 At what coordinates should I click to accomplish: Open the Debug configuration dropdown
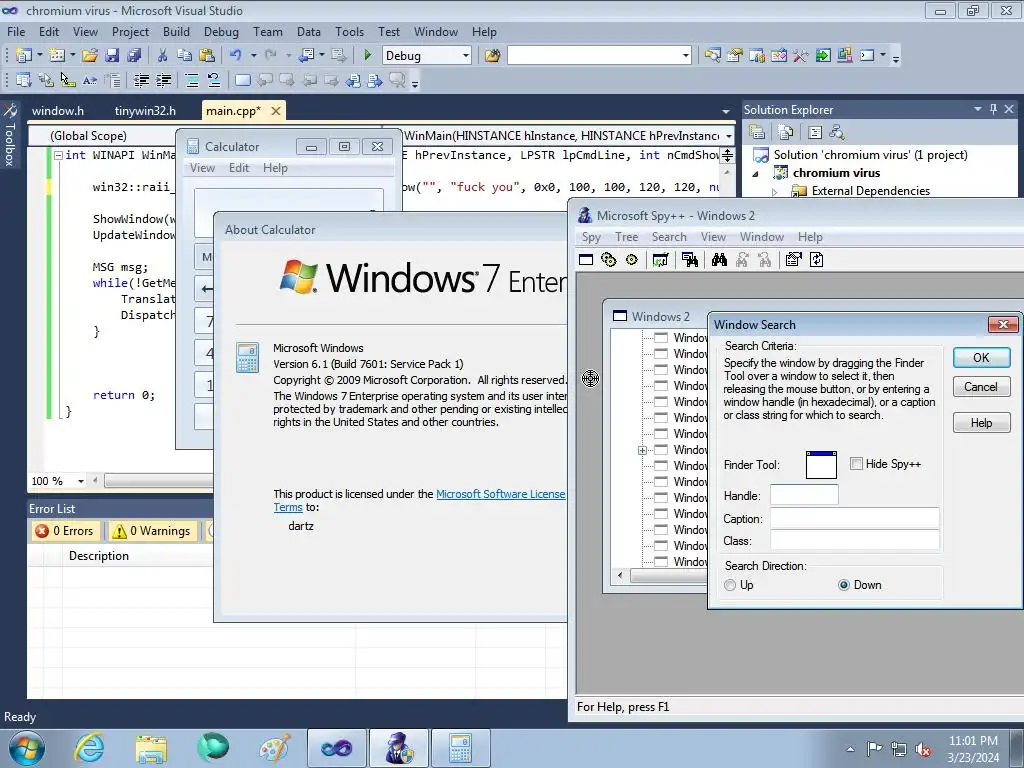[x=466, y=56]
